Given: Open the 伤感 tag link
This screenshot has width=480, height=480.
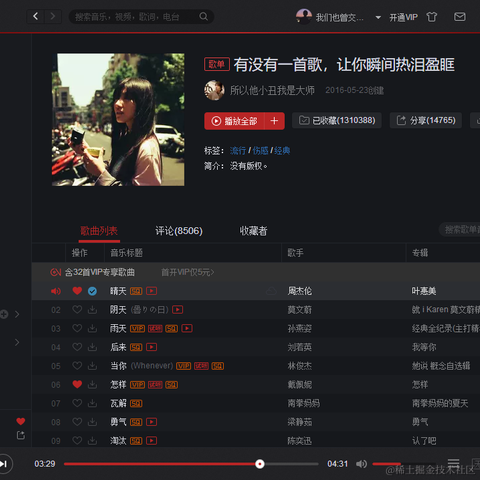Looking at the screenshot, I should (x=260, y=151).
